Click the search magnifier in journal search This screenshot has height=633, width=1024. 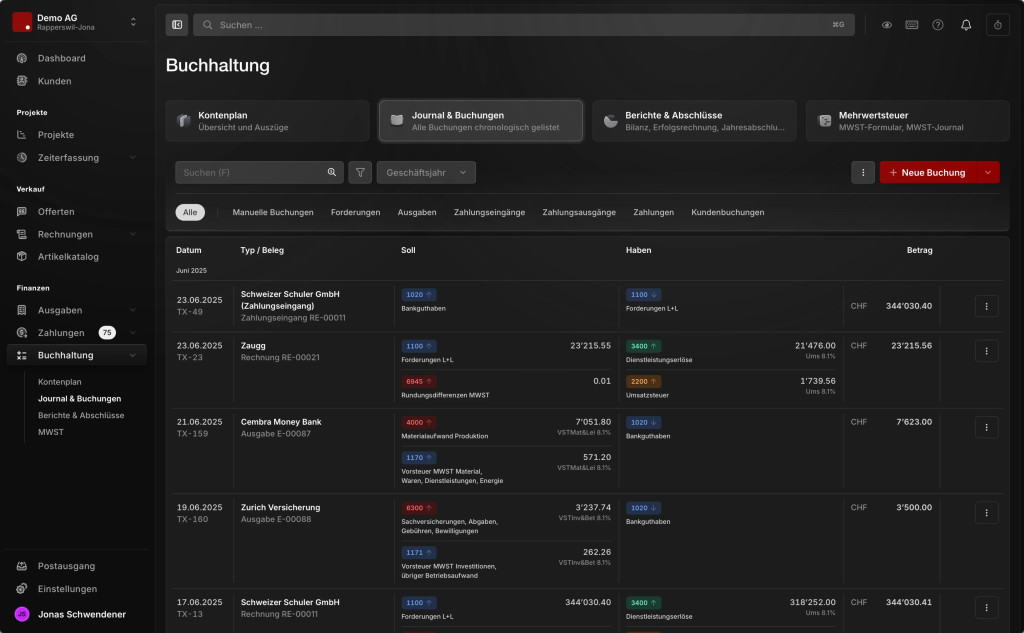click(x=332, y=172)
